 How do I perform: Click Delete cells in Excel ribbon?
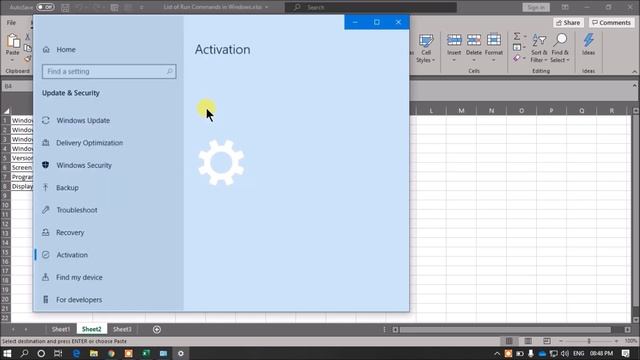474,48
